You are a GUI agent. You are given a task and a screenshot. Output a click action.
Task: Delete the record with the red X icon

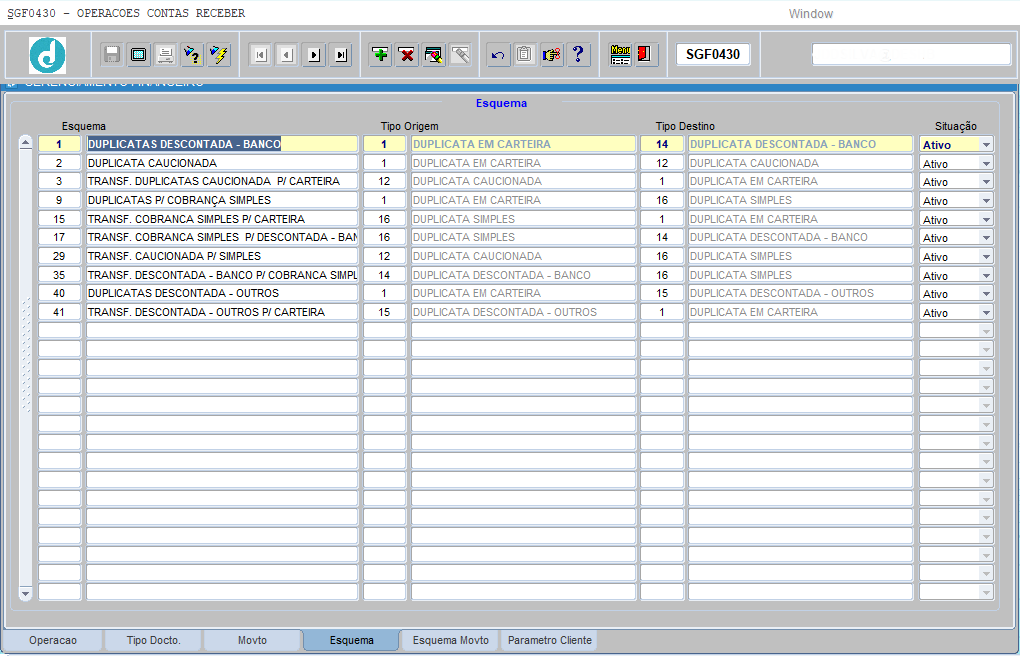[407, 55]
